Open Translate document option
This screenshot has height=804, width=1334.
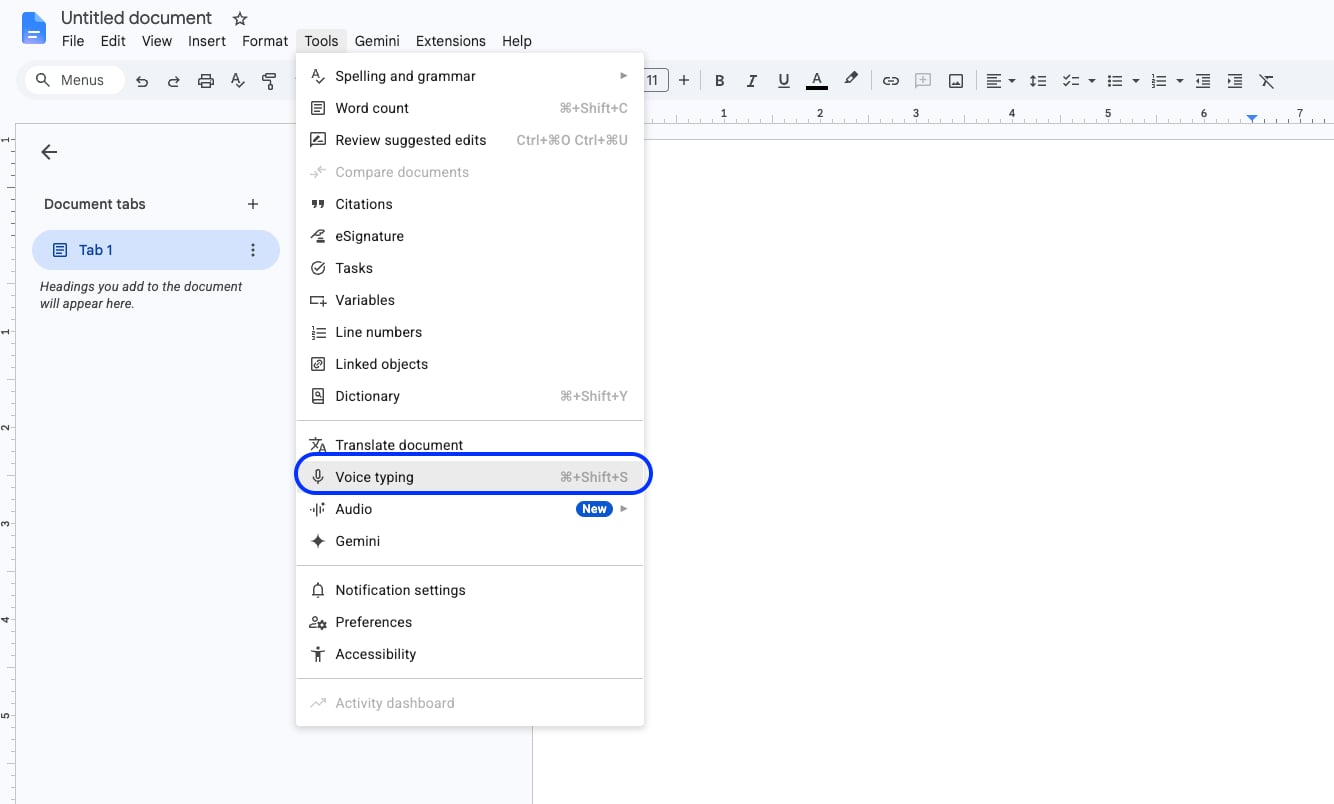(x=470, y=445)
